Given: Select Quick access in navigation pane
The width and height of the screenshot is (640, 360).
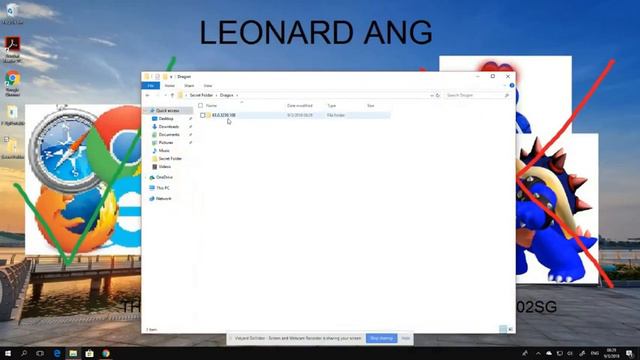Looking at the screenshot, I should click(167, 111).
